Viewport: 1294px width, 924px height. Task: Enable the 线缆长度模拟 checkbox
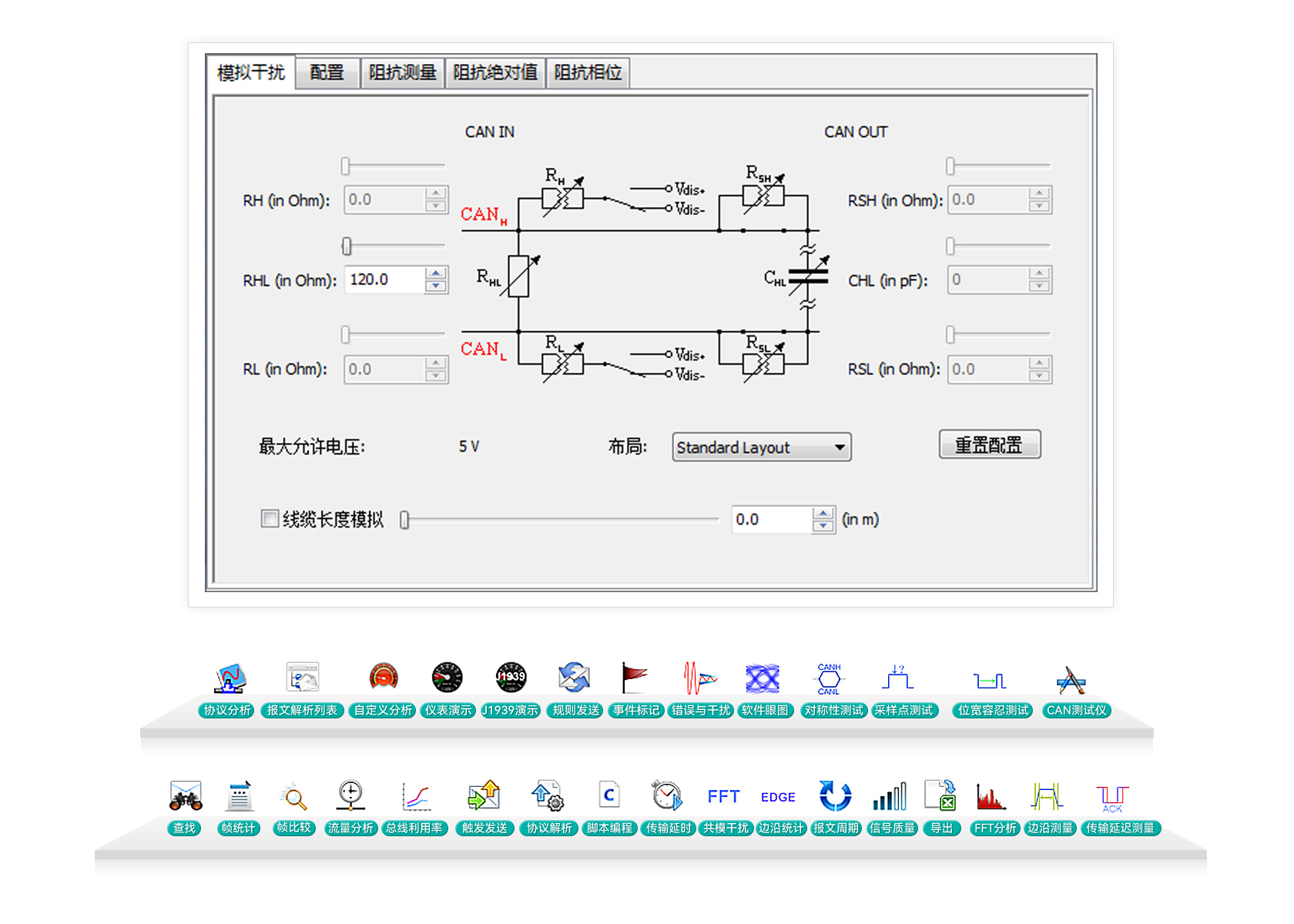[270, 519]
